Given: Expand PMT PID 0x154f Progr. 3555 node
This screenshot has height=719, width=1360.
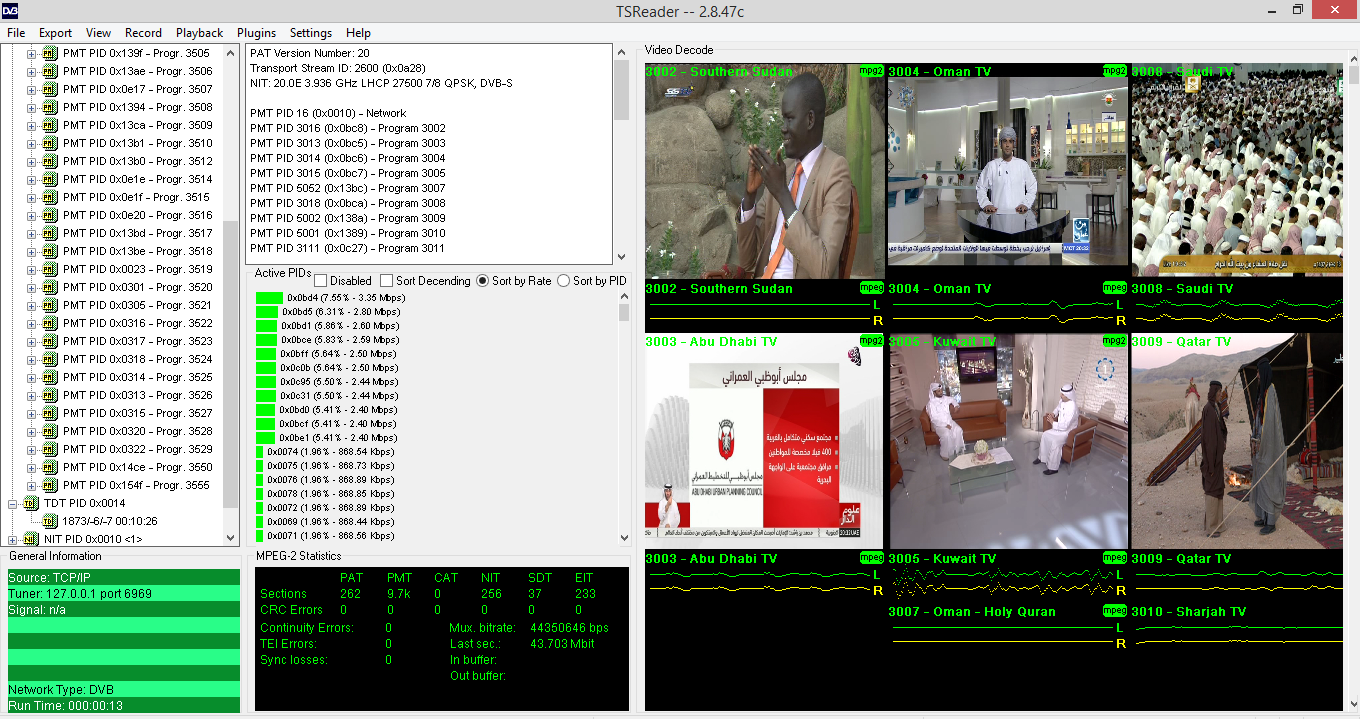Looking at the screenshot, I should pos(31,486).
